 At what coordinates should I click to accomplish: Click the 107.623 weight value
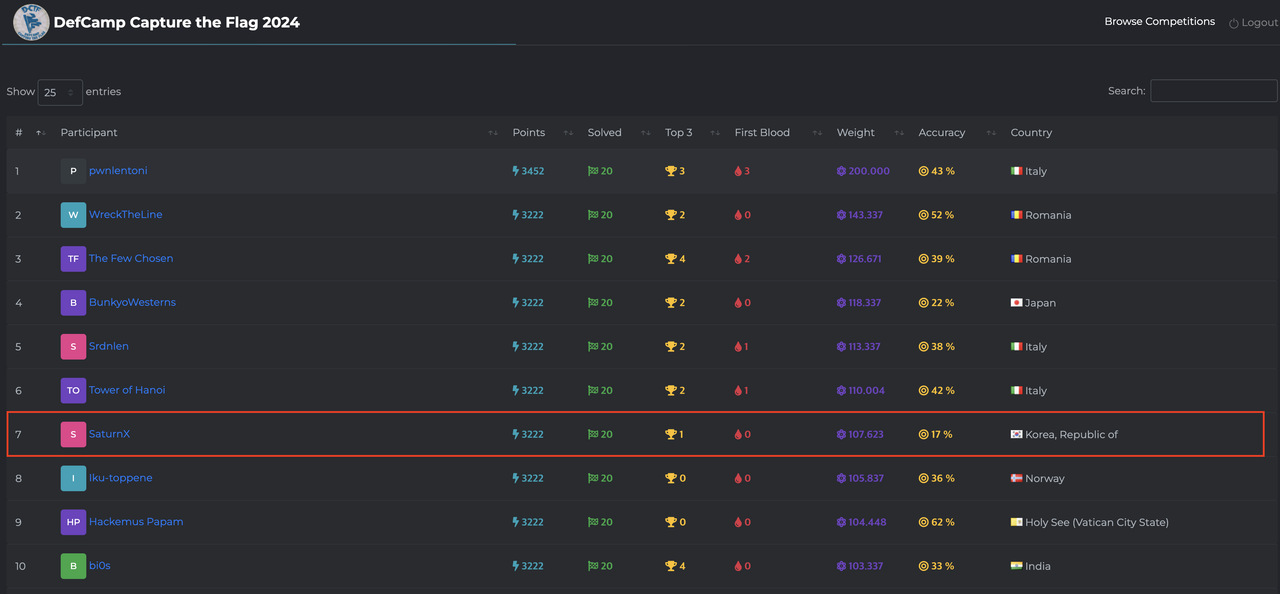pos(866,435)
